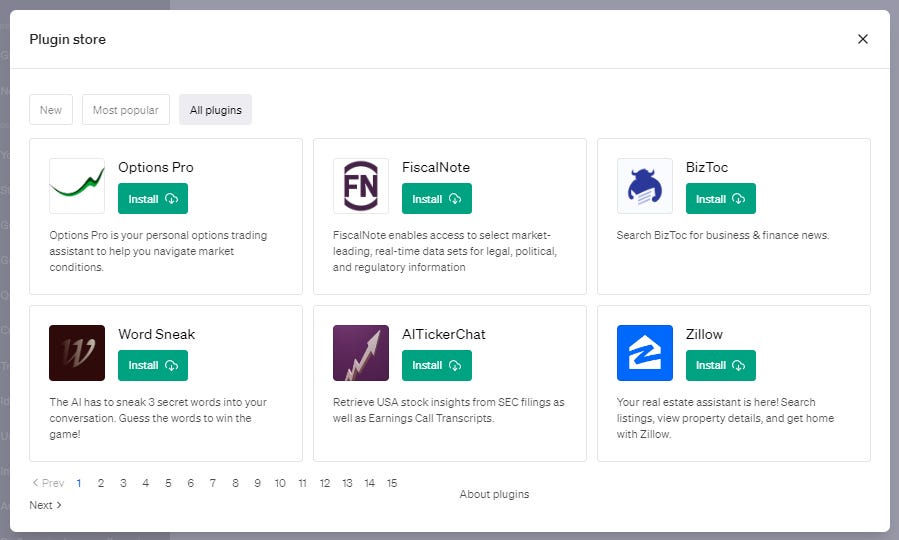Open the About plugins link
This screenshot has width=899, height=540.
click(494, 494)
